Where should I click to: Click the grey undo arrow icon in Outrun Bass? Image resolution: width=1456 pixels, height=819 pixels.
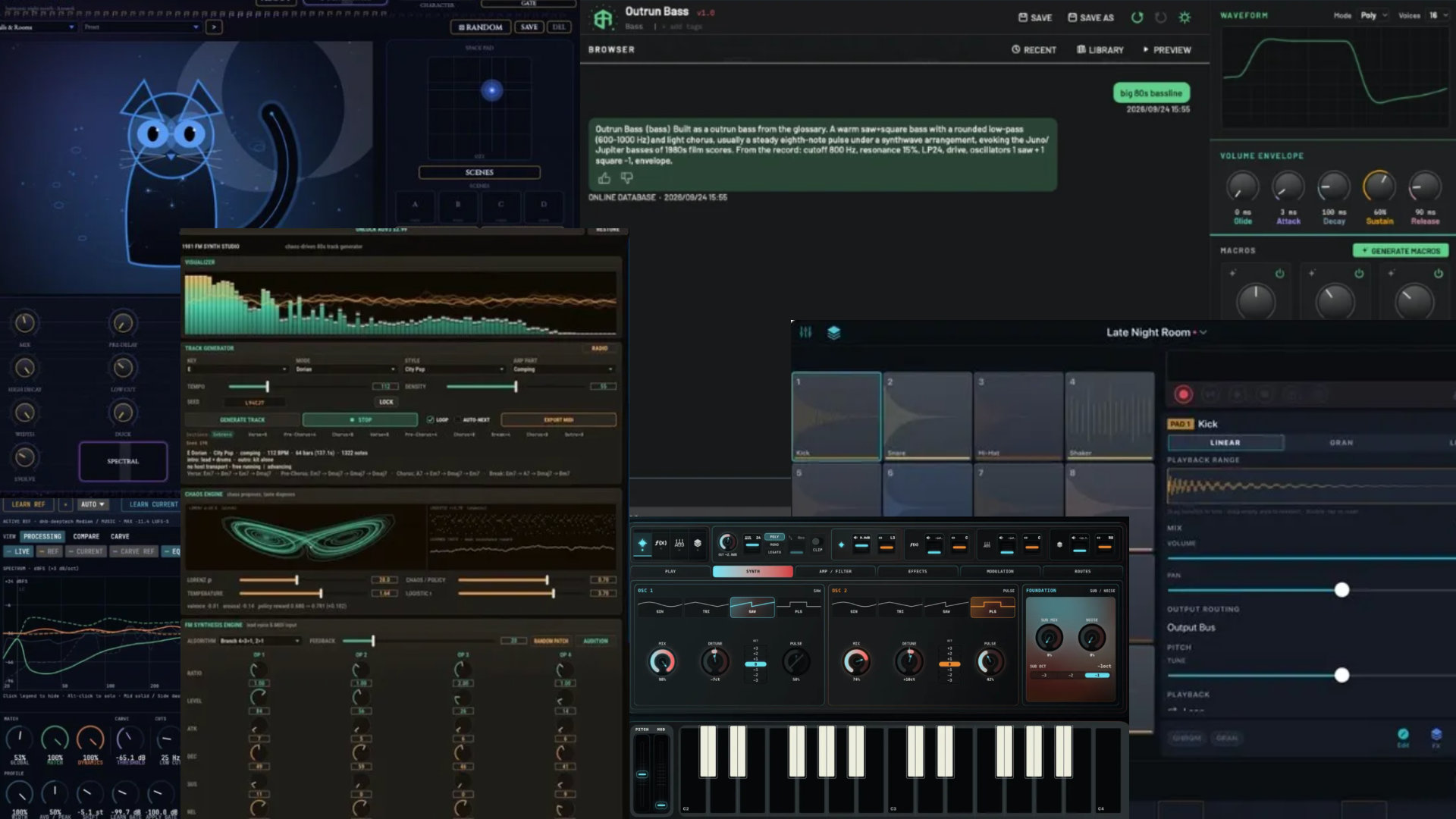(x=1160, y=17)
